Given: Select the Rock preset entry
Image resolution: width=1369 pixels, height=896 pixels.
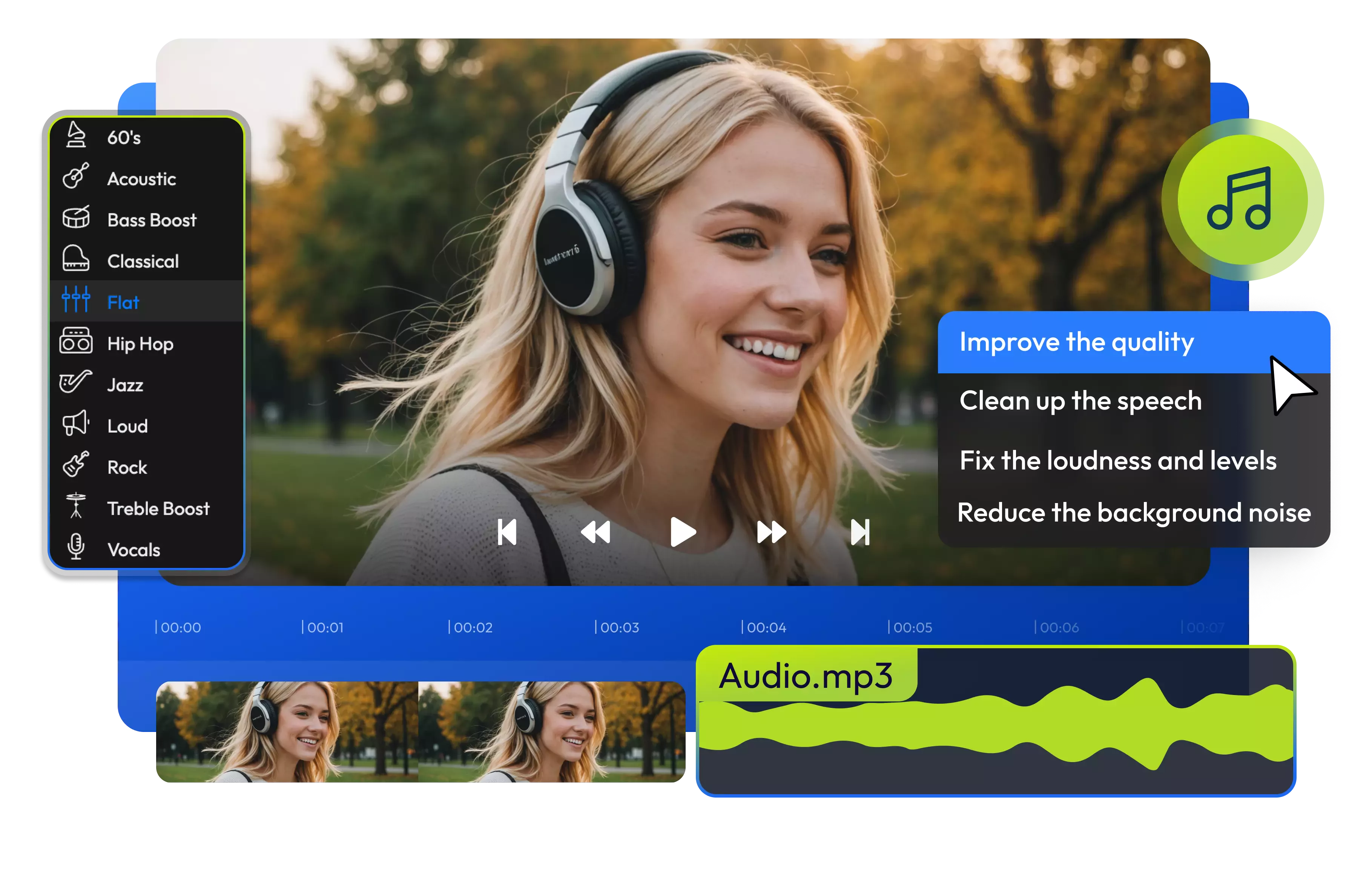Looking at the screenshot, I should [x=127, y=468].
